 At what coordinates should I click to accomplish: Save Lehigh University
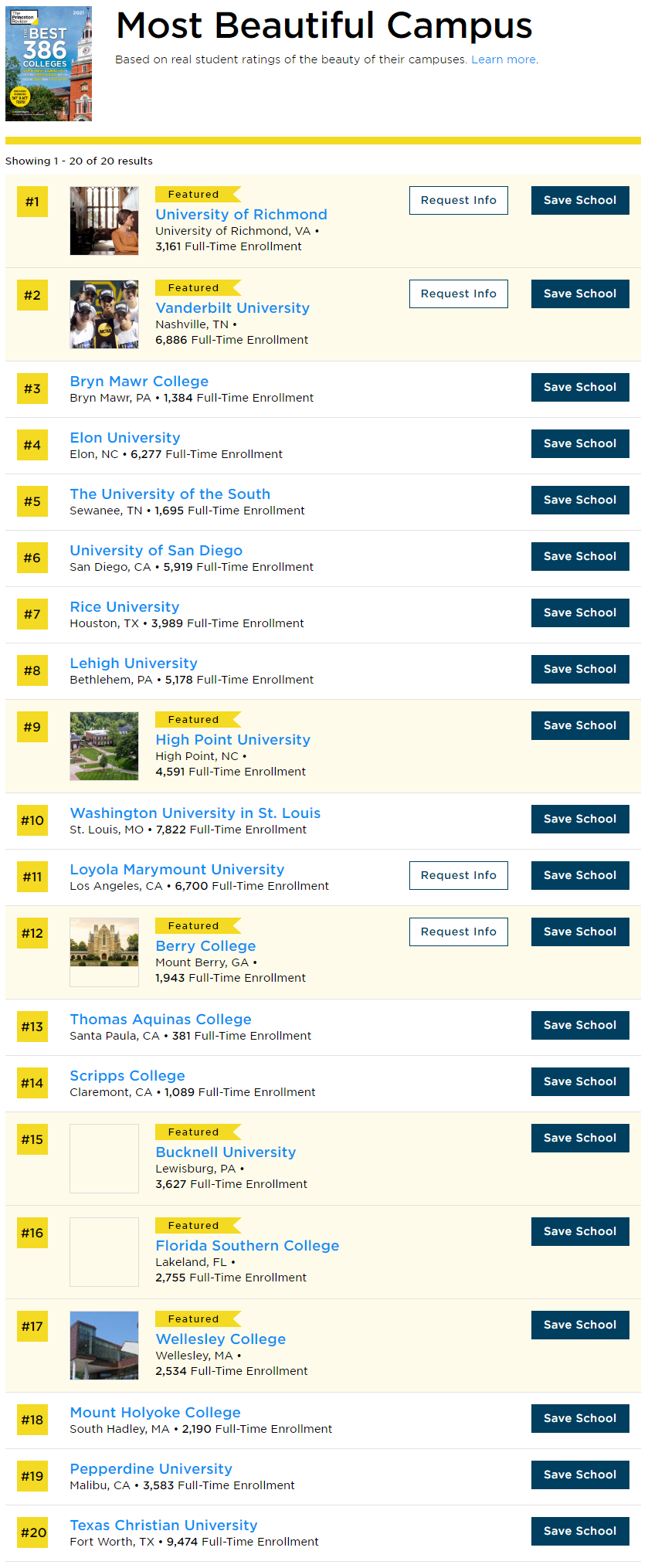[580, 669]
